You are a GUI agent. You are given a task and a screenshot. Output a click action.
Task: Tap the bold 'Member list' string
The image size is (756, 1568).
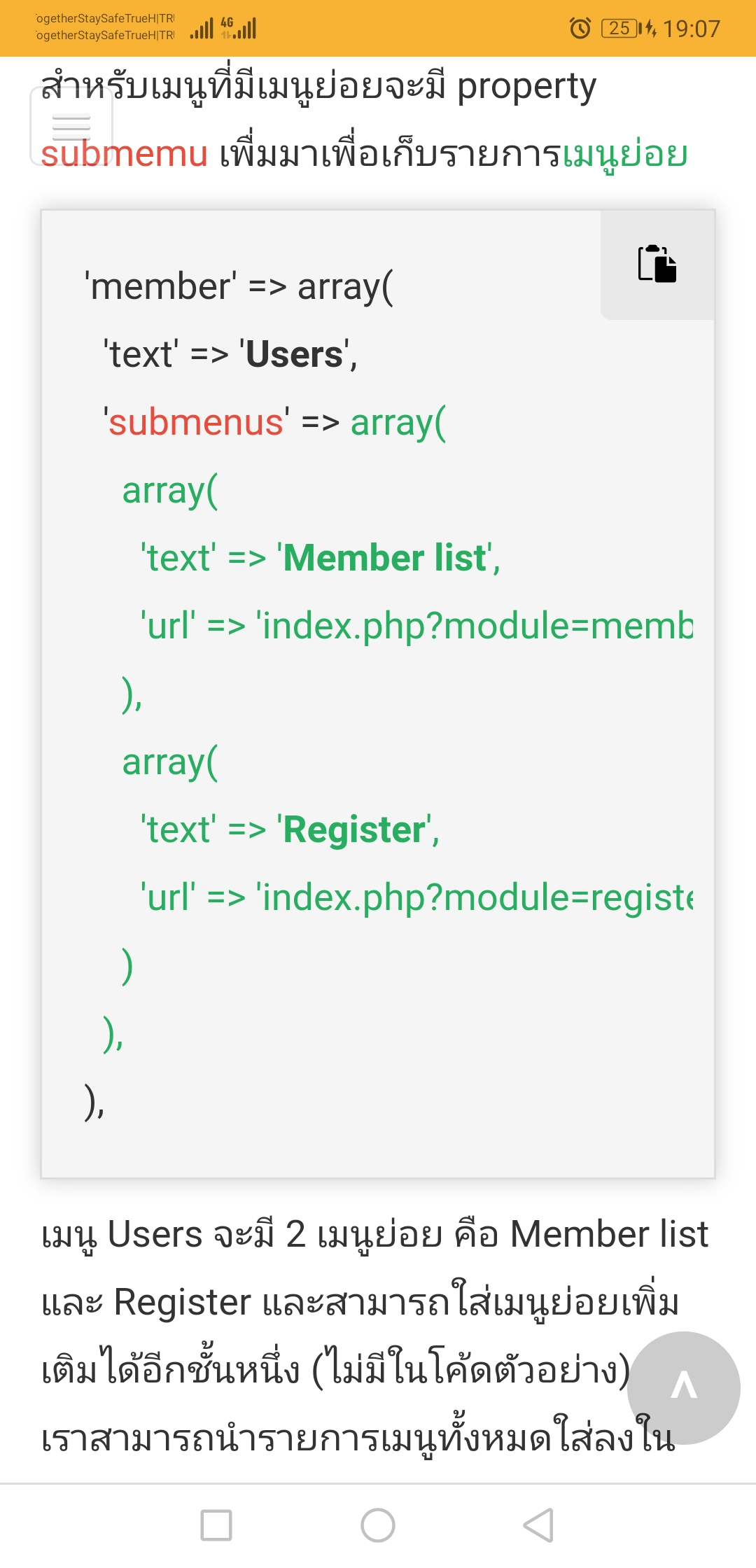[x=384, y=558]
